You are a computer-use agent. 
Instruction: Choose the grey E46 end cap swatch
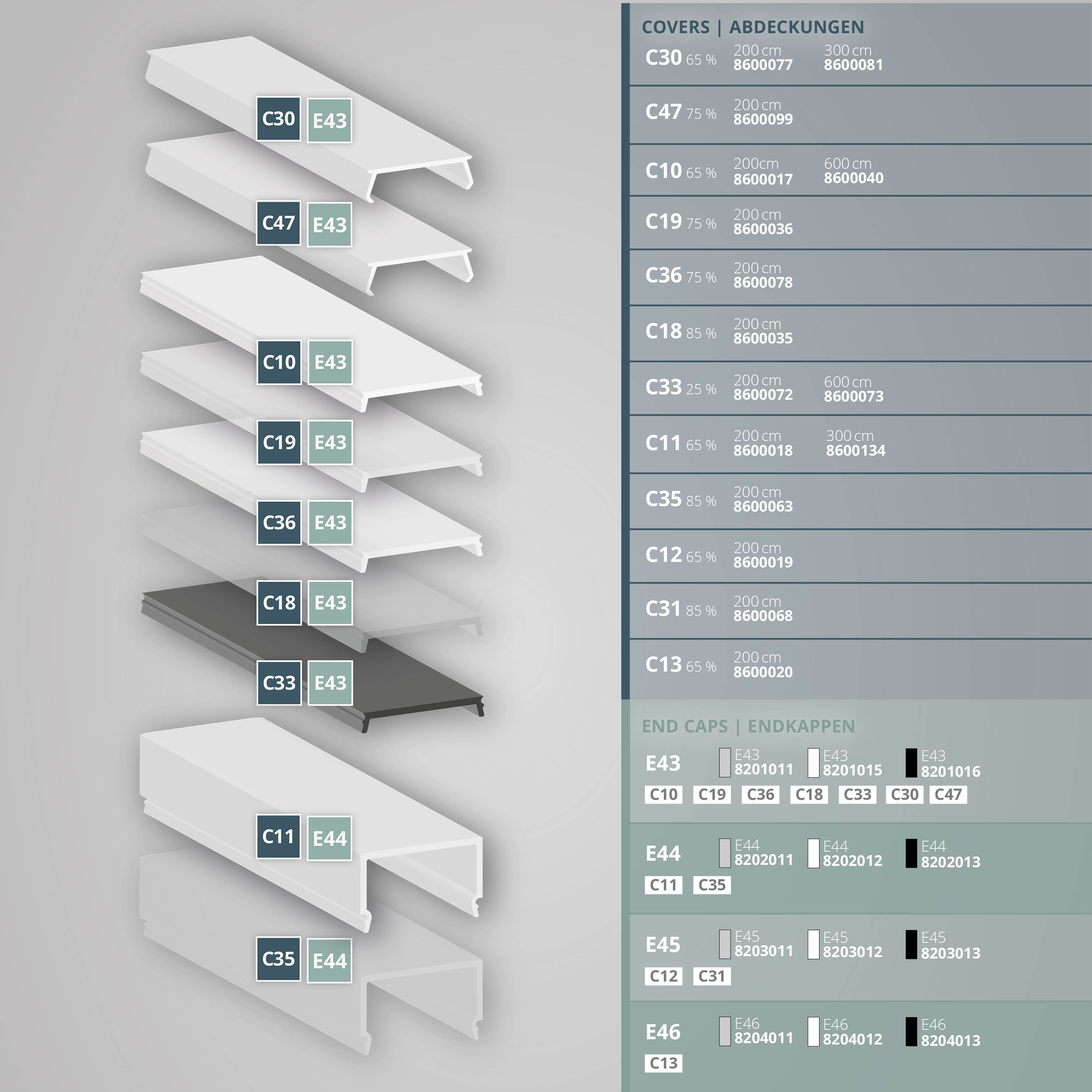tap(725, 1032)
